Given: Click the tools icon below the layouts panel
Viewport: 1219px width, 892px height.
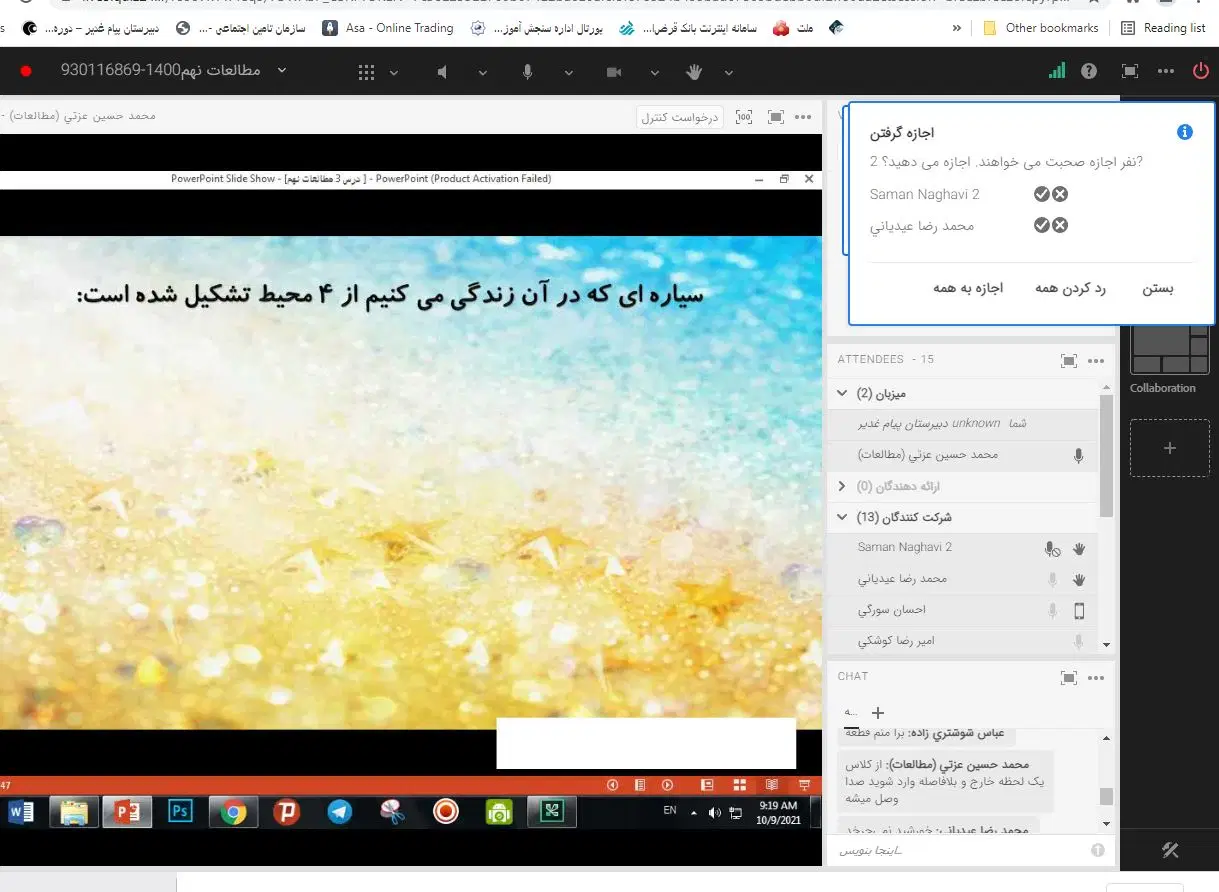Looking at the screenshot, I should click(x=1170, y=850).
